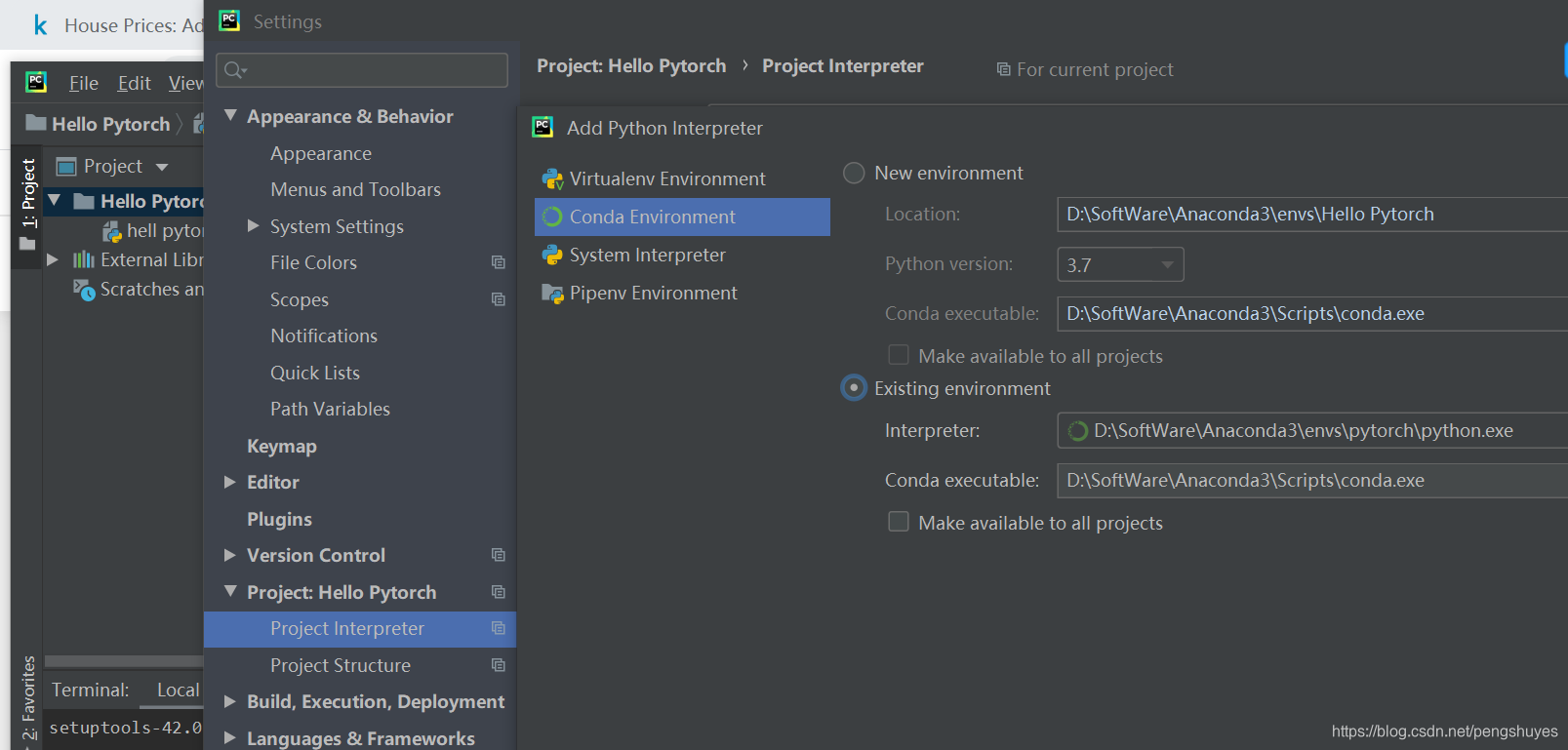Screen dimensions: 1568x750
Task: Click PyCharm icon in Add Python Interpreter title
Action: (x=543, y=127)
